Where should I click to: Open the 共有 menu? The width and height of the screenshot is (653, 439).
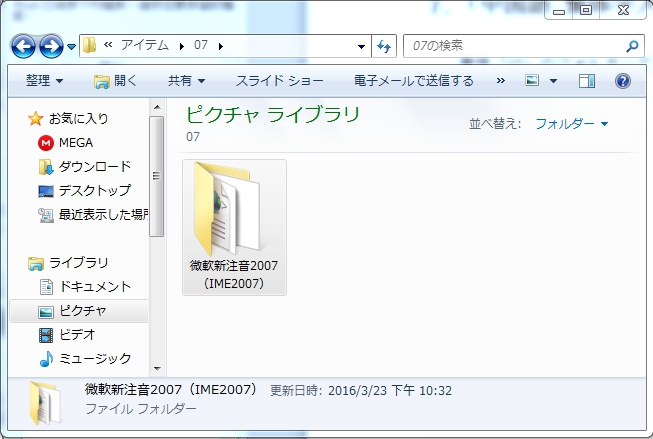coord(186,80)
